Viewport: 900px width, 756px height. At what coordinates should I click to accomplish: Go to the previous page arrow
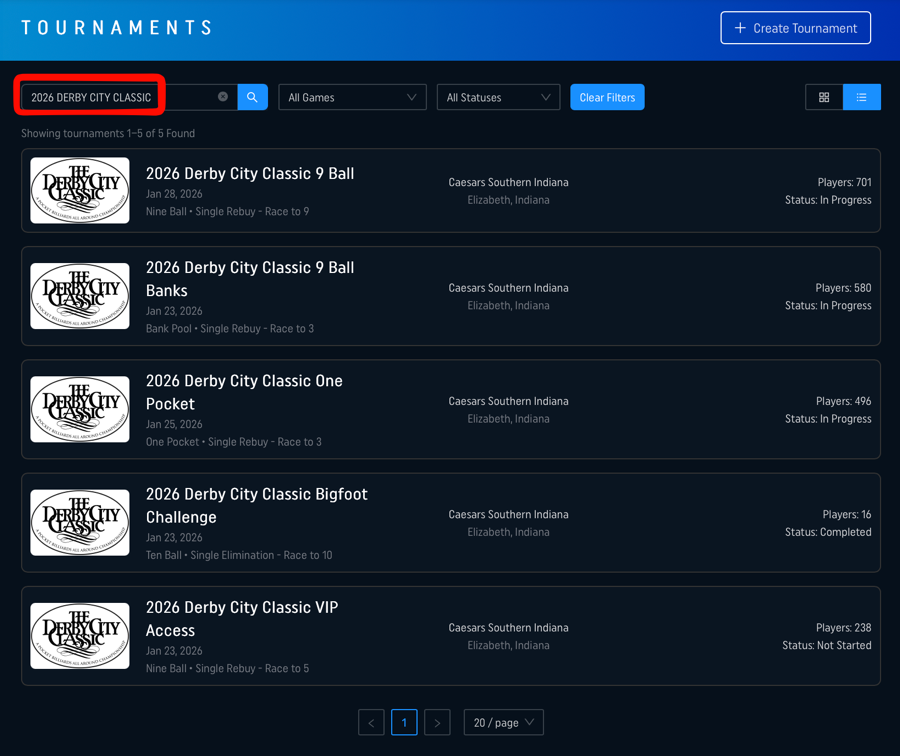371,722
